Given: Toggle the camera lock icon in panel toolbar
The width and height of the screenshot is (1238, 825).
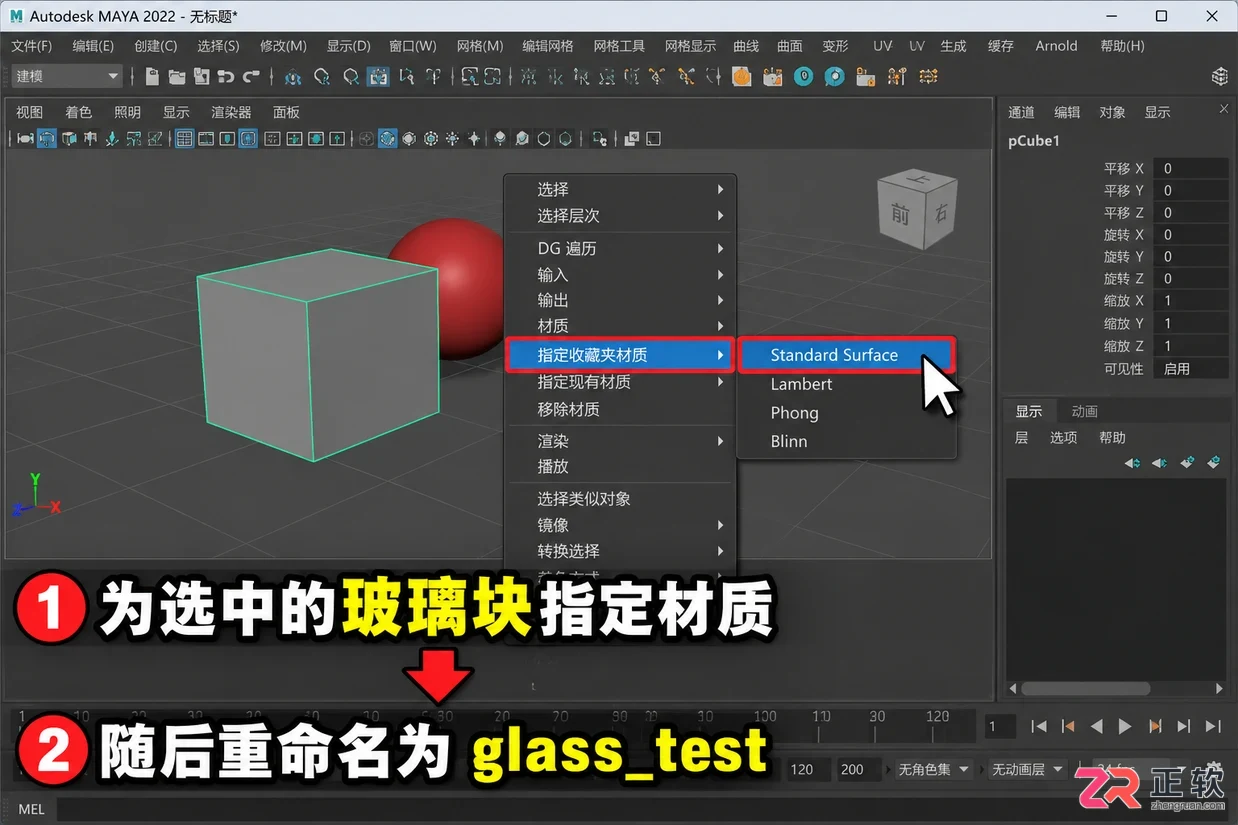Looking at the screenshot, I should [x=46, y=139].
